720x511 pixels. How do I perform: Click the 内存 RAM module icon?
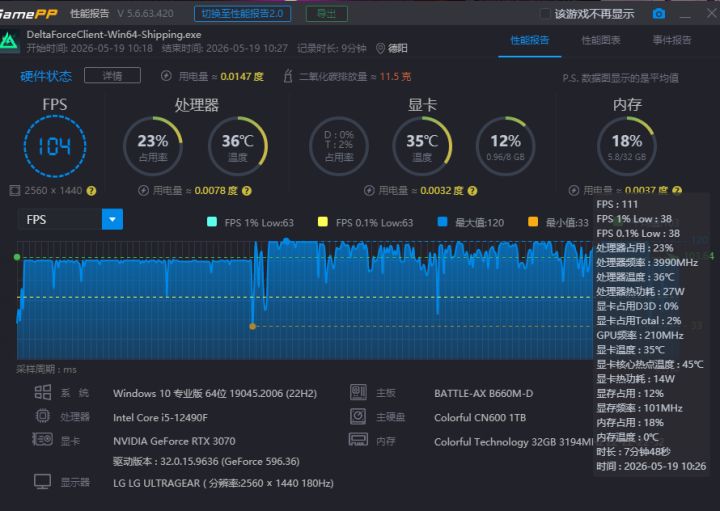click(358, 440)
